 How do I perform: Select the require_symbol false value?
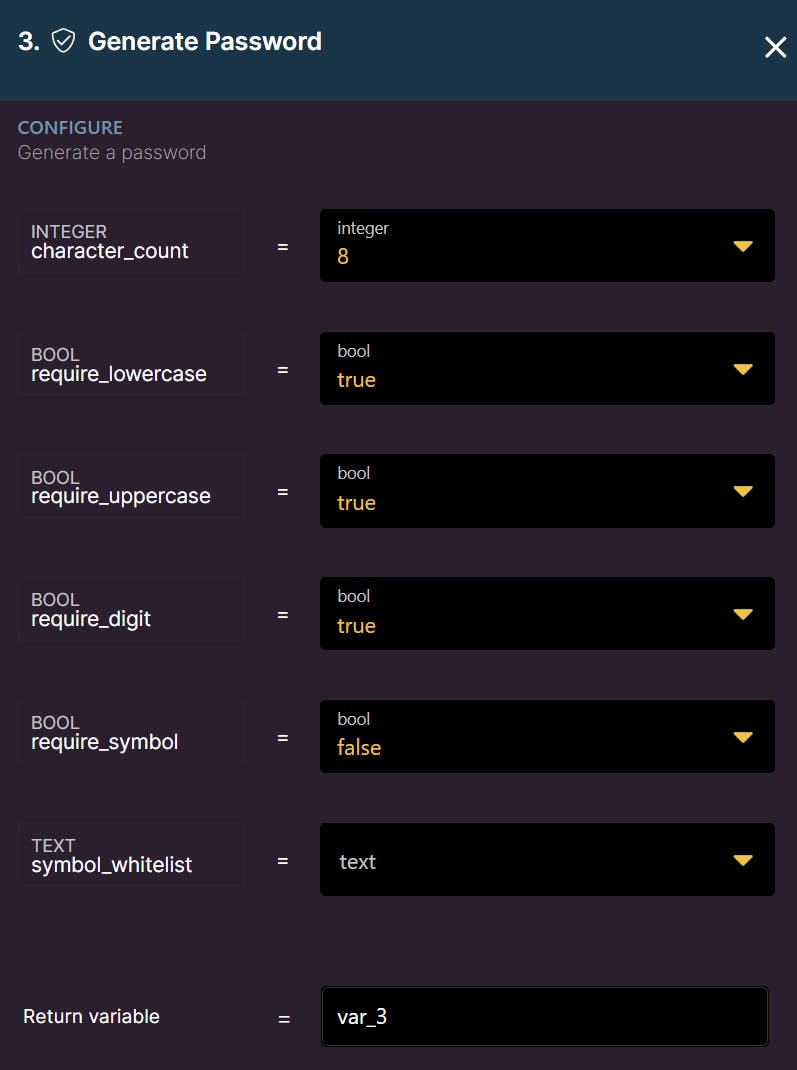coord(359,748)
